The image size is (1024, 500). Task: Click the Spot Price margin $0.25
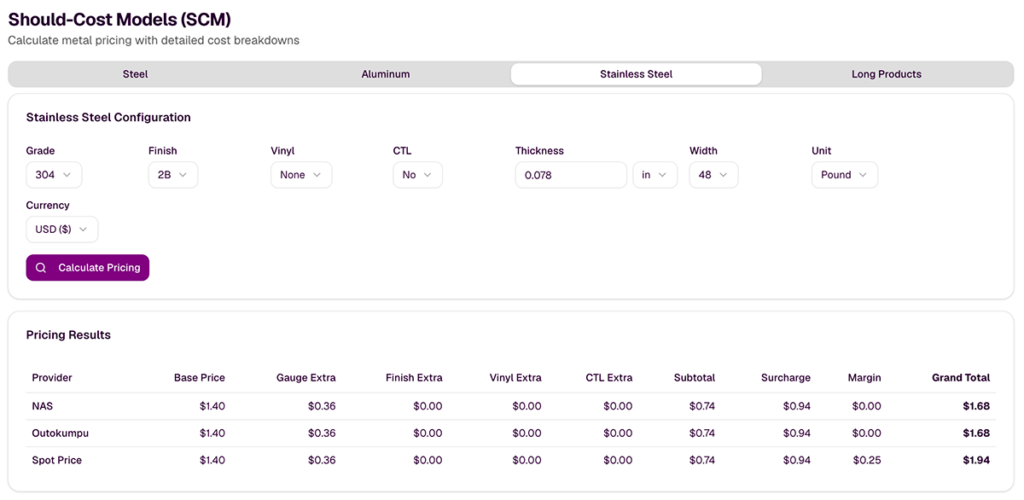click(x=867, y=460)
